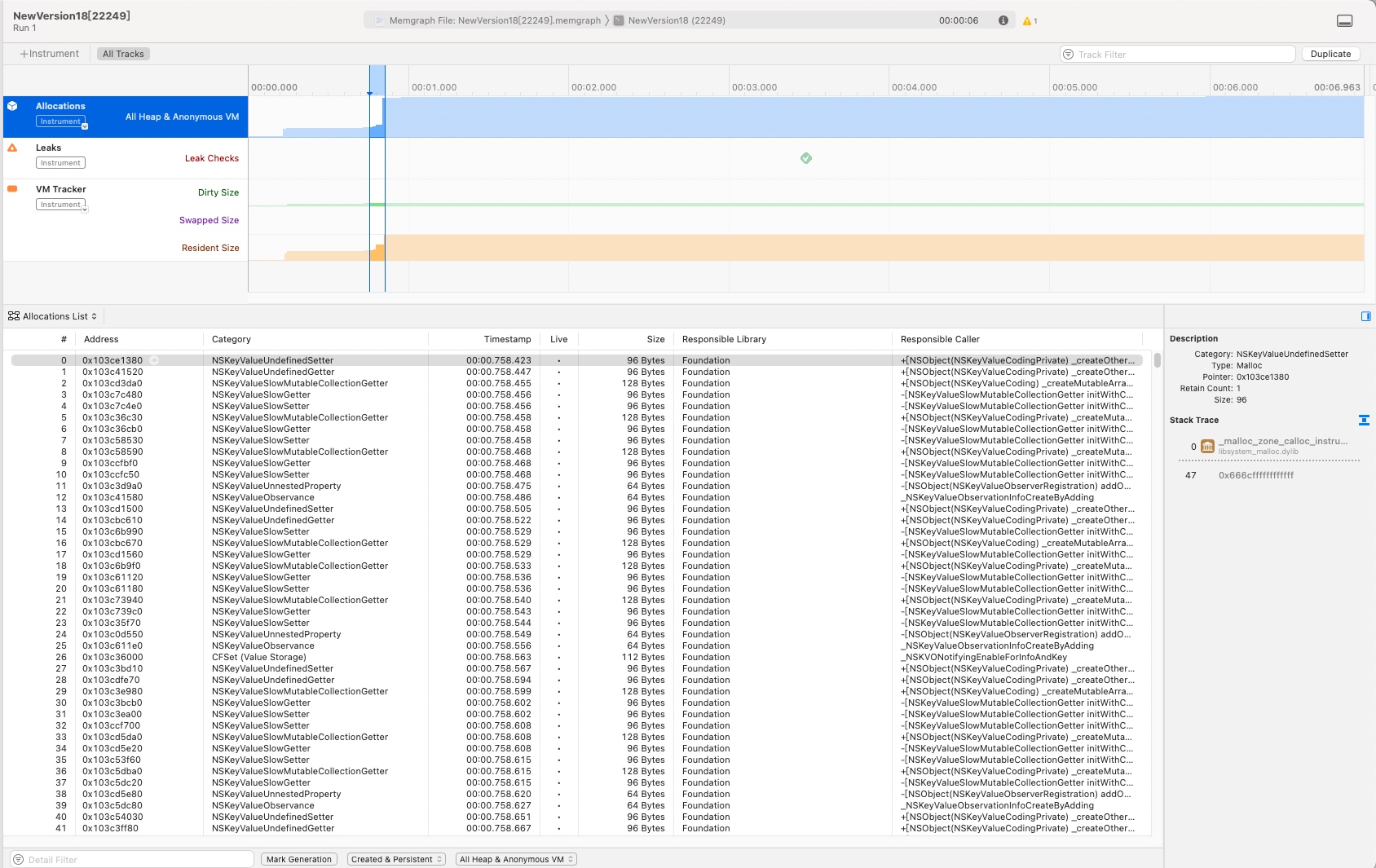Open bottom All Heap & Anonymous VM dropdown
Viewport: 1376px width, 868px height.
[516, 859]
